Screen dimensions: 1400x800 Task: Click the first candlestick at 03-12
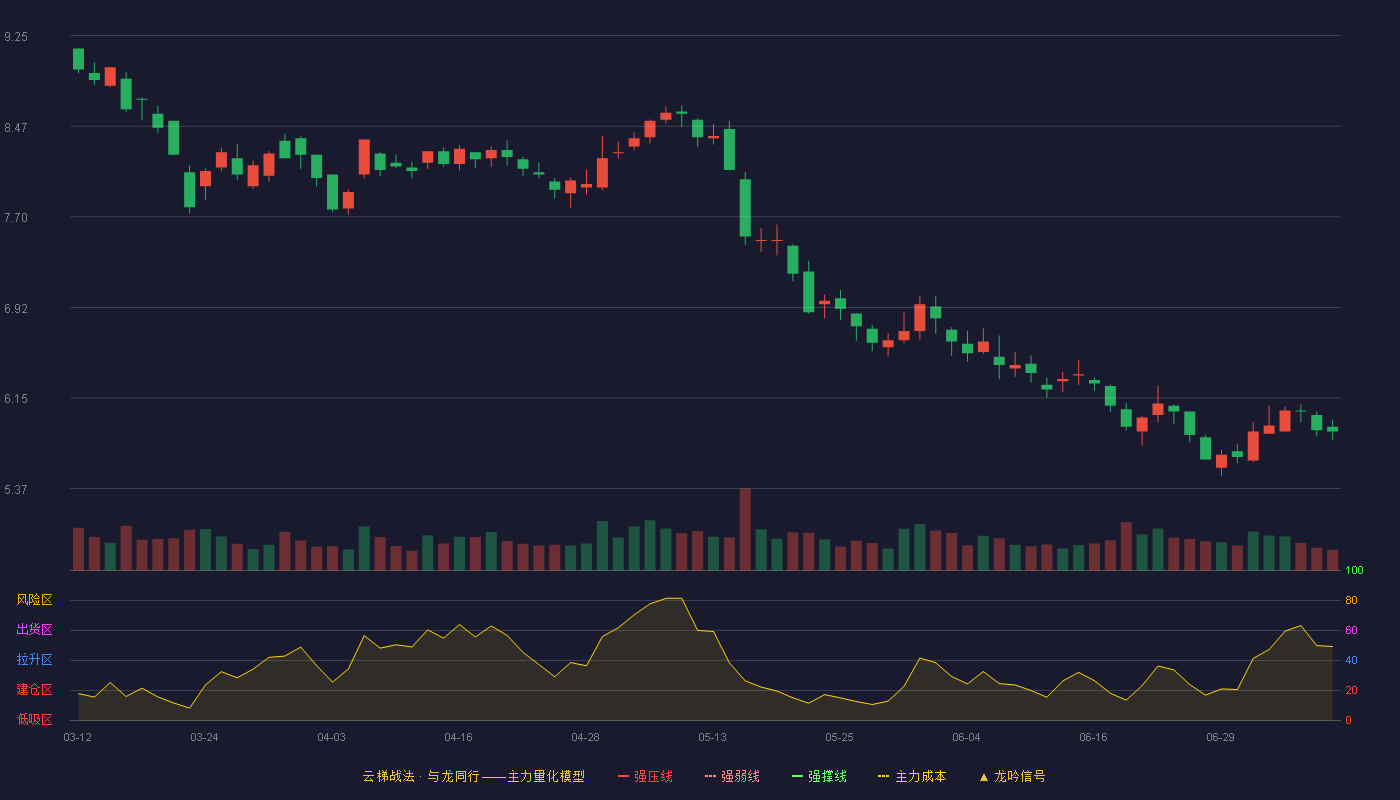pyautogui.click(x=78, y=59)
